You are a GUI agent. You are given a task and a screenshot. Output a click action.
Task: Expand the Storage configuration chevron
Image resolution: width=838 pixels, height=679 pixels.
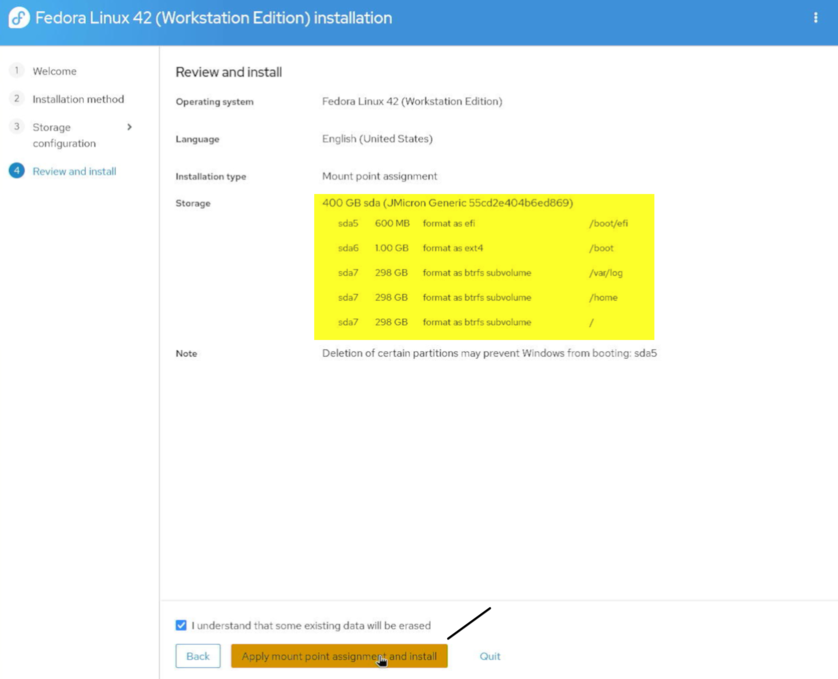129,127
